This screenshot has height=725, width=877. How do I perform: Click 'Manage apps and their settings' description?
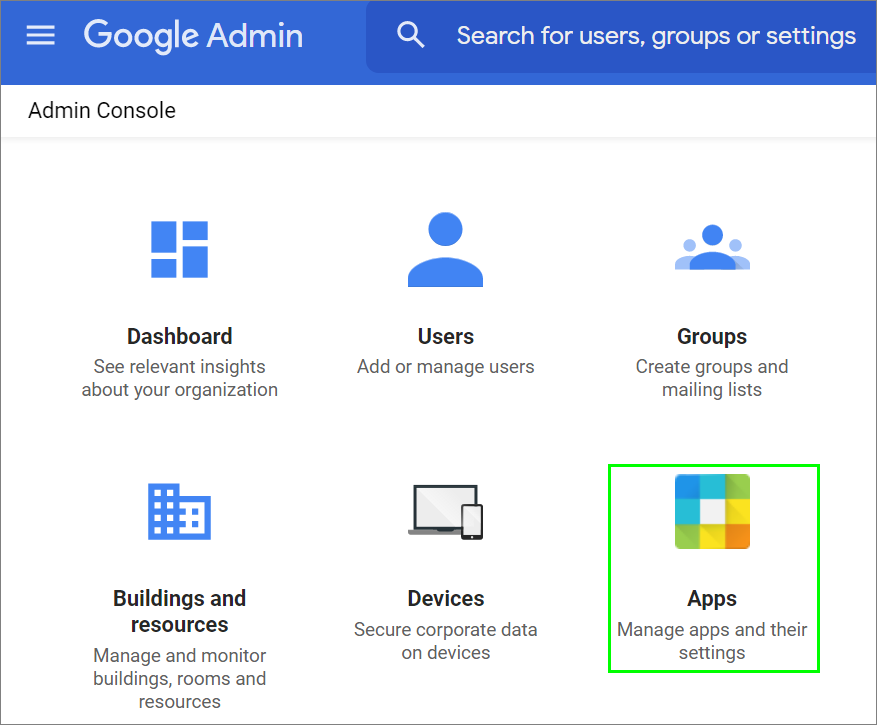point(712,641)
